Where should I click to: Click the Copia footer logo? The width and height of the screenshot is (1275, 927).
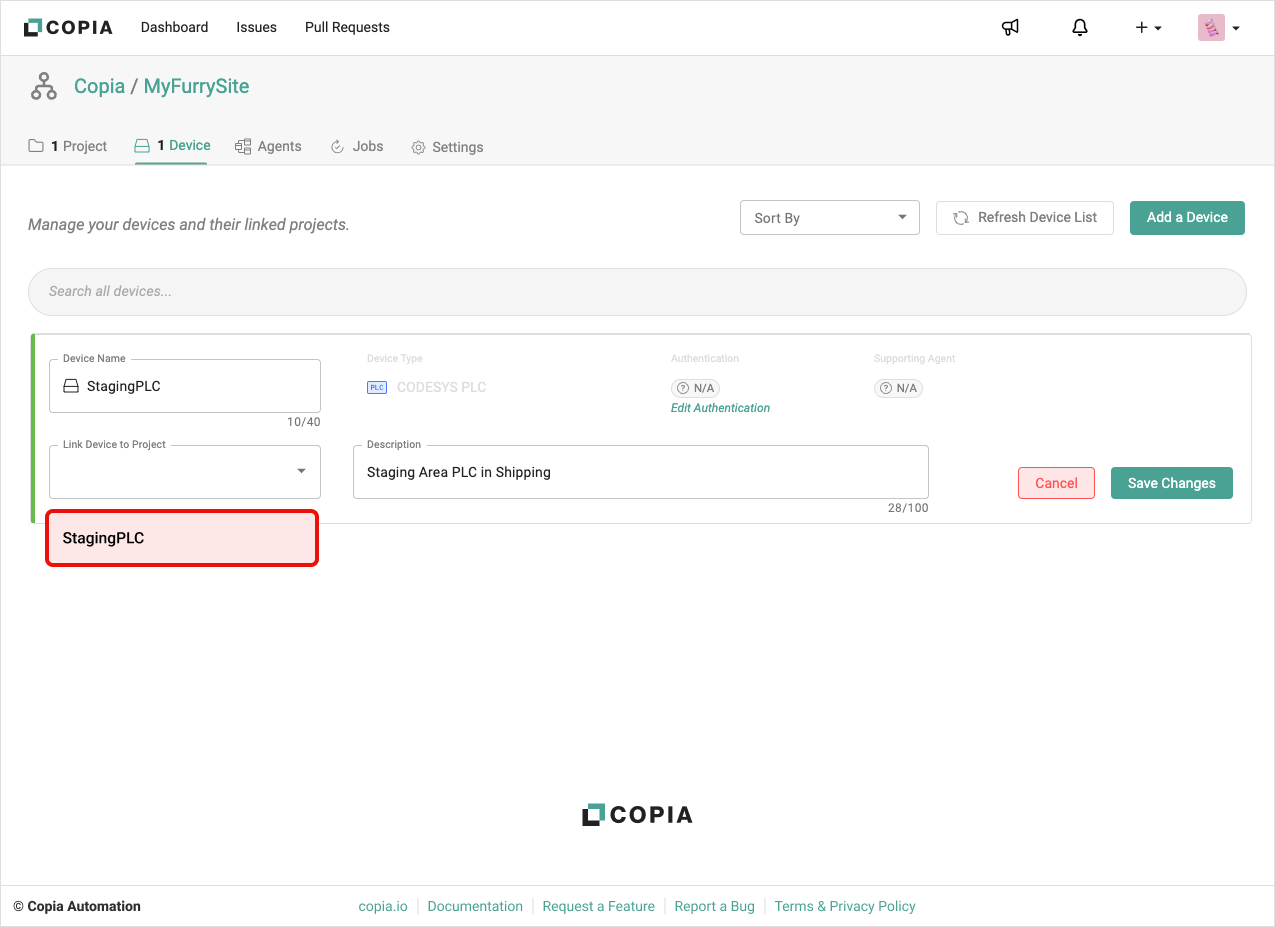[637, 815]
